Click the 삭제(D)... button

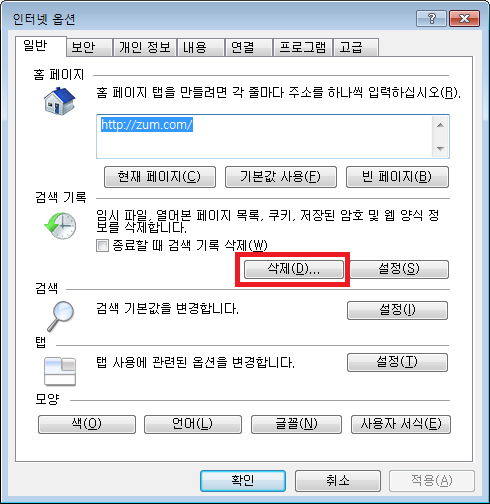coord(293,269)
